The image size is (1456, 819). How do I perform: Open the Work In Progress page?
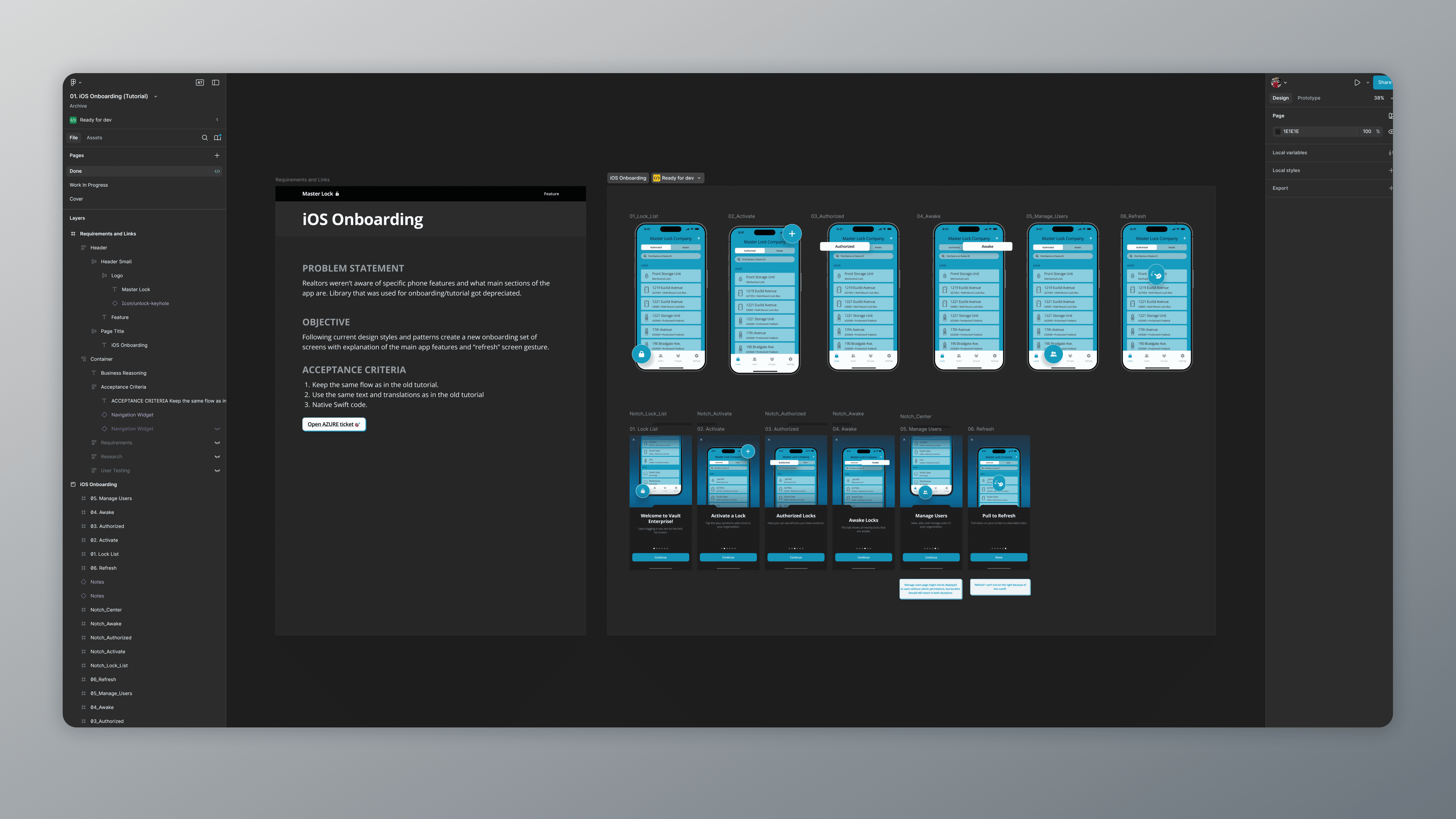(89, 185)
